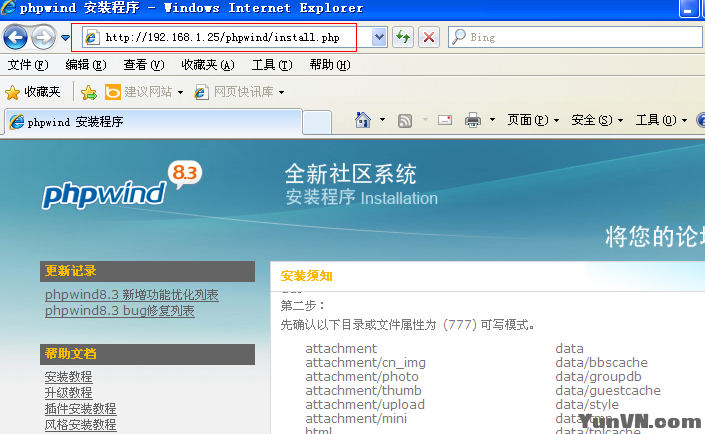Click the Print icon
This screenshot has height=434, width=705.
tap(473, 121)
